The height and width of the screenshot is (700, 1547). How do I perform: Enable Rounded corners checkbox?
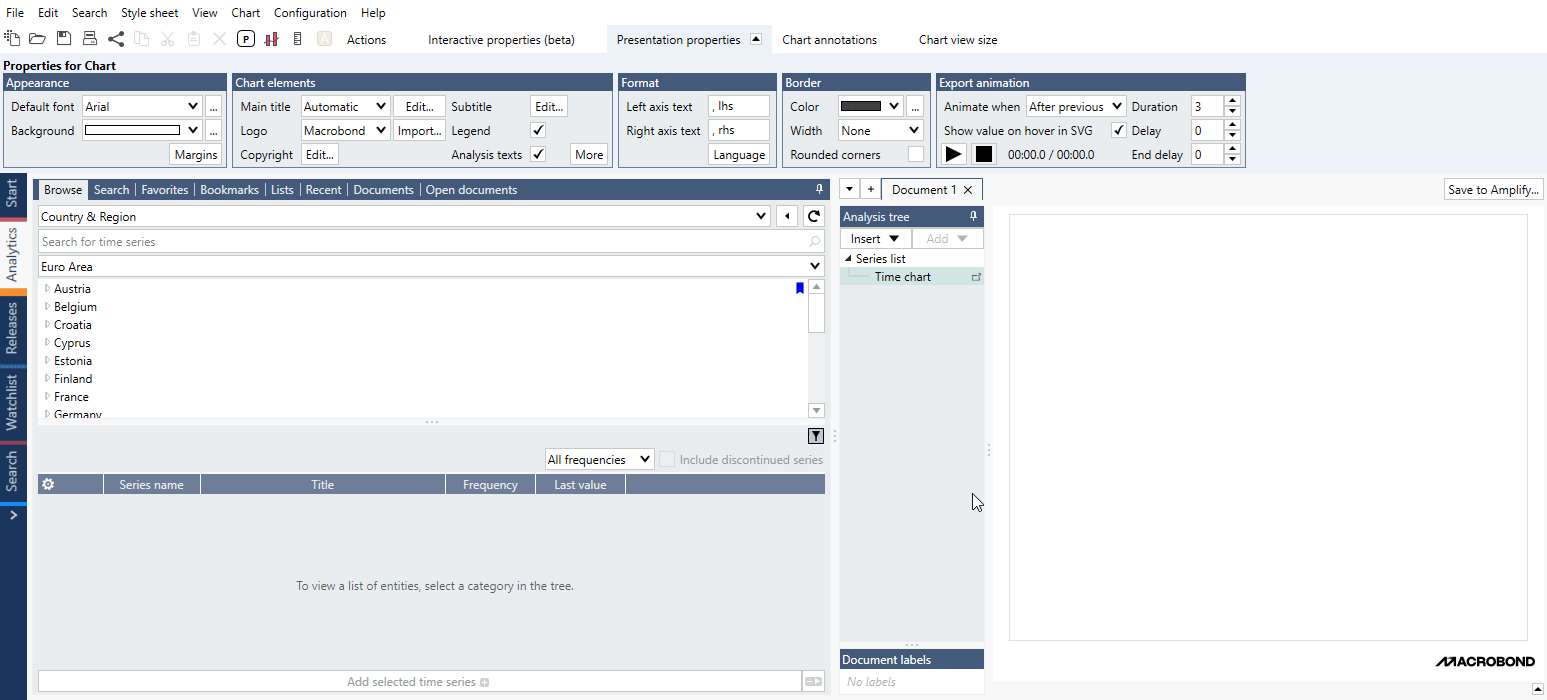pos(915,155)
